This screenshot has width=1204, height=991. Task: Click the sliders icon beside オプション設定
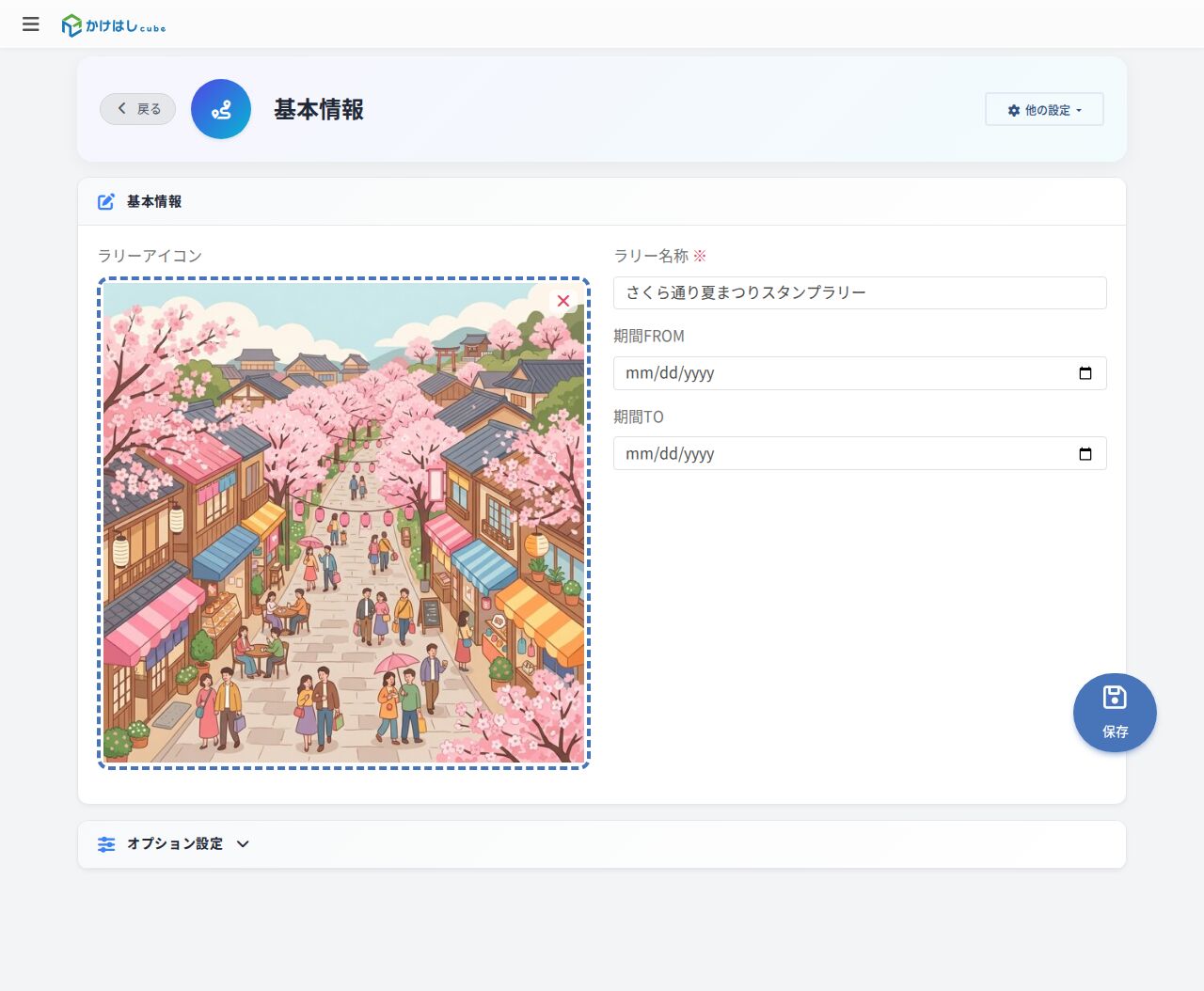pyautogui.click(x=106, y=844)
